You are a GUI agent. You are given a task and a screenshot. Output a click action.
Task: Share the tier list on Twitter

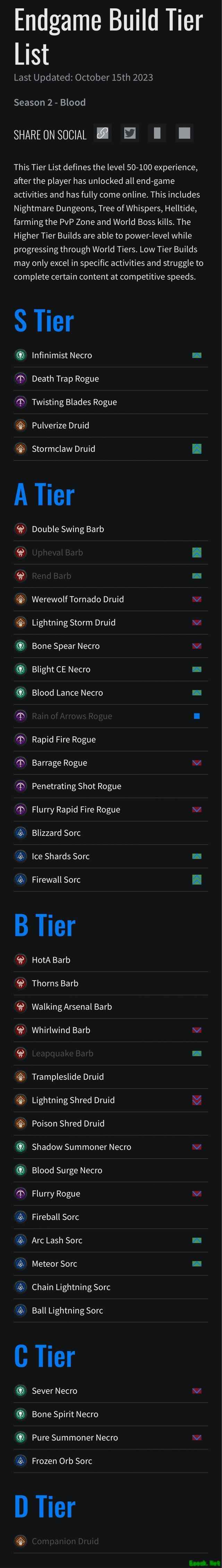129,133
